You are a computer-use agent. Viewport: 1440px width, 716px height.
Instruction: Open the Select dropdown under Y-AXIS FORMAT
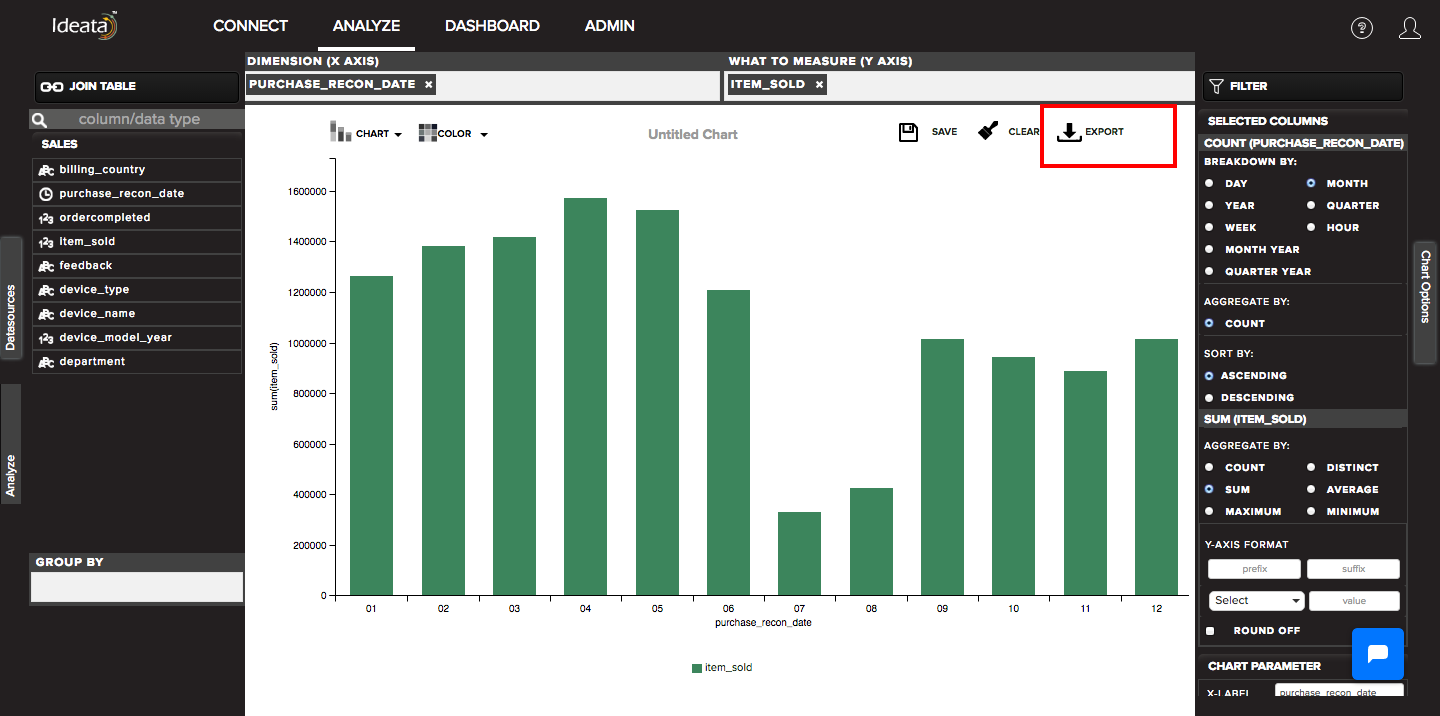pyautogui.click(x=1256, y=600)
